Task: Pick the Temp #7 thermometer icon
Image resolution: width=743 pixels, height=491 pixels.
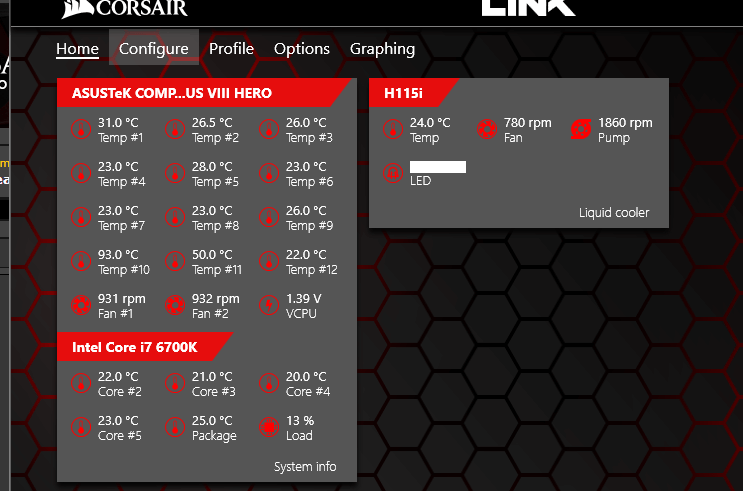Action: click(x=81, y=217)
